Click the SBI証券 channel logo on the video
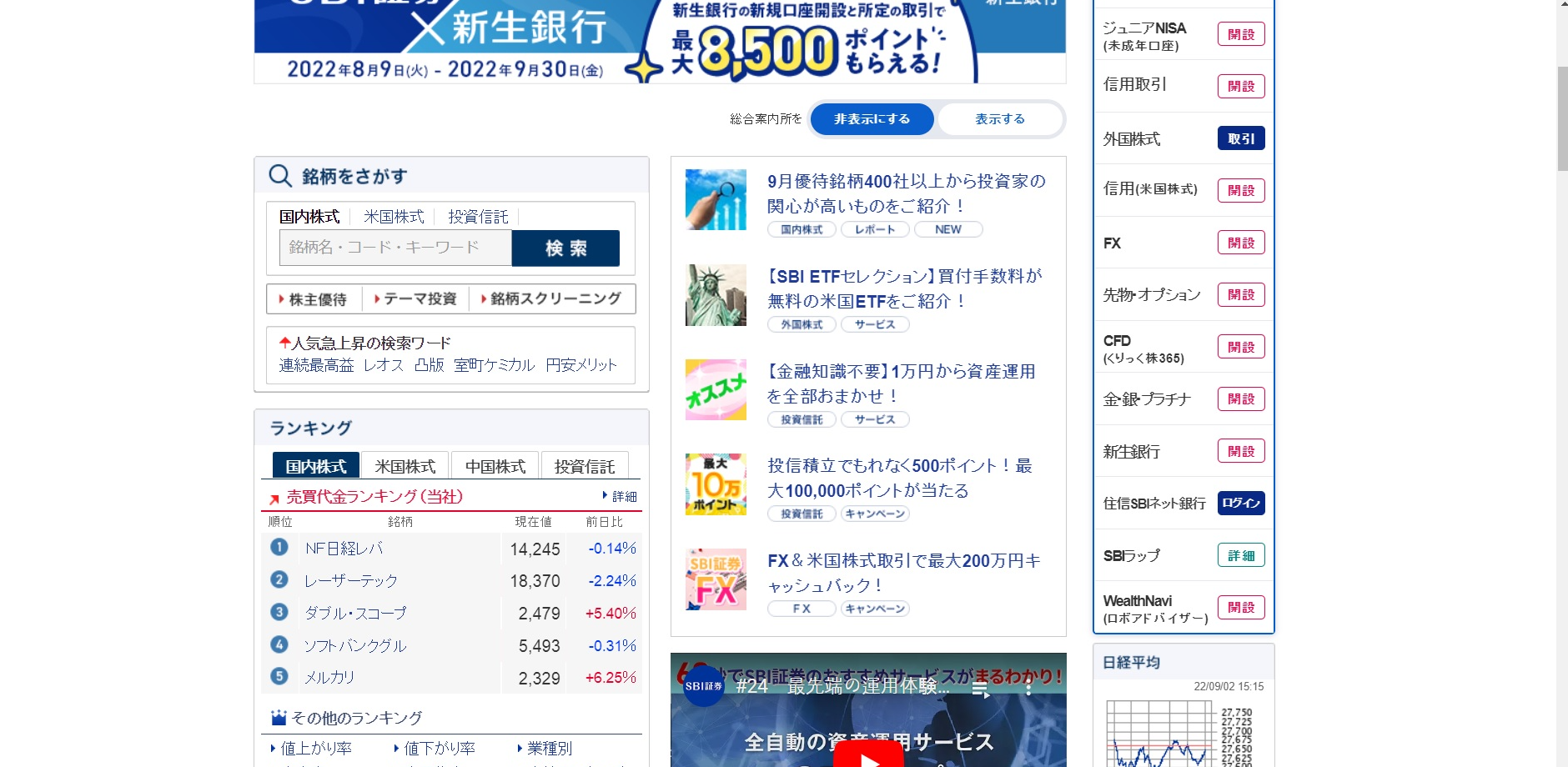 coord(703,686)
